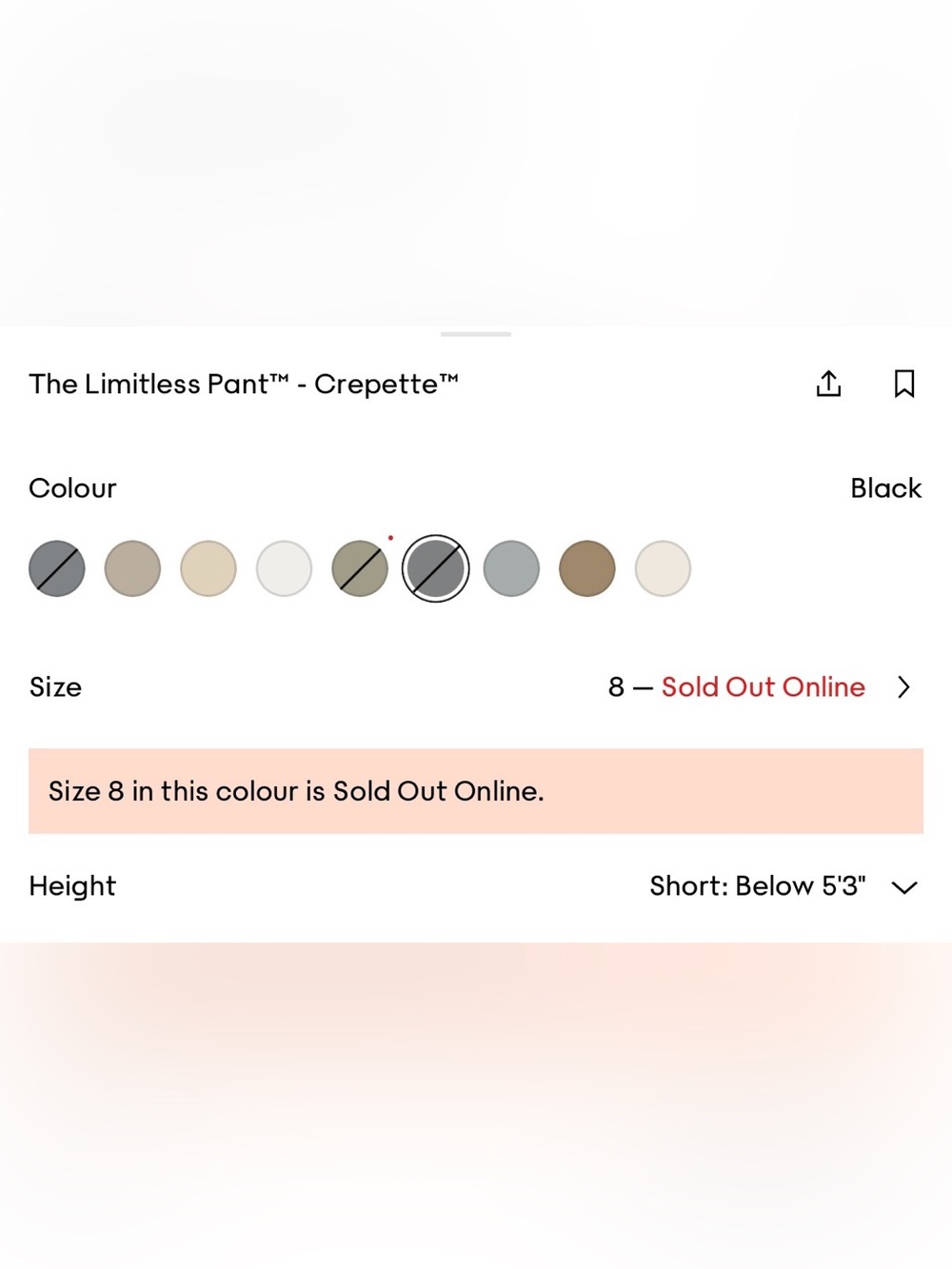Open The Limitless Pant – Crepette title

[244, 384]
